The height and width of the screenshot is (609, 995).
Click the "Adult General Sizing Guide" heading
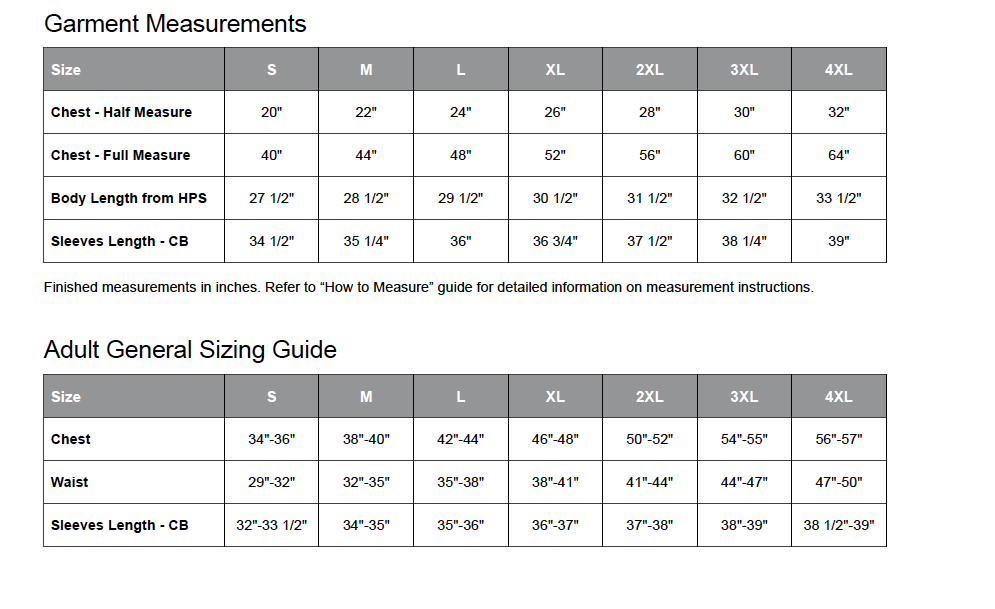pos(190,350)
